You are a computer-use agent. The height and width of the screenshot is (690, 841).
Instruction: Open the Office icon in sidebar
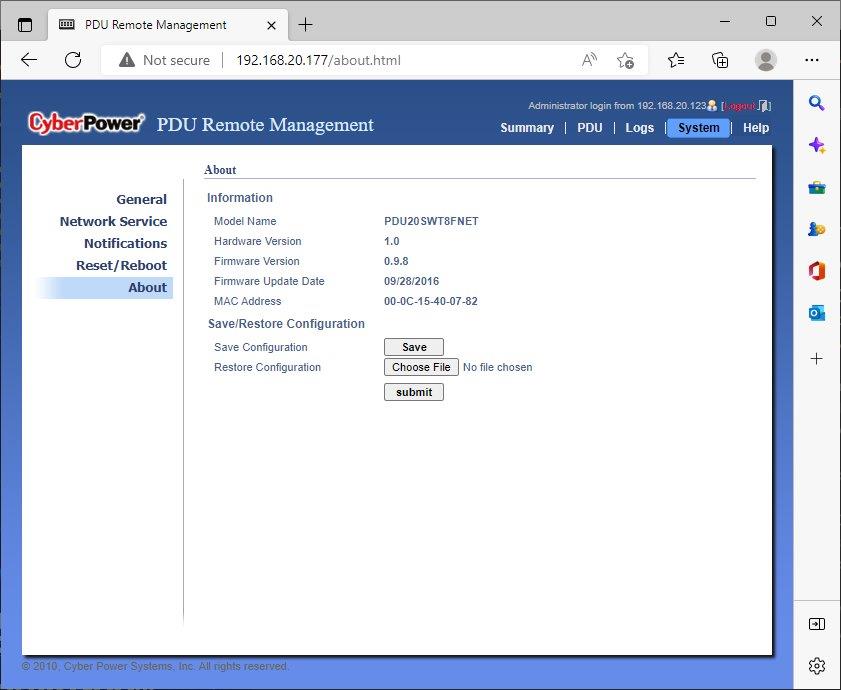coord(816,270)
